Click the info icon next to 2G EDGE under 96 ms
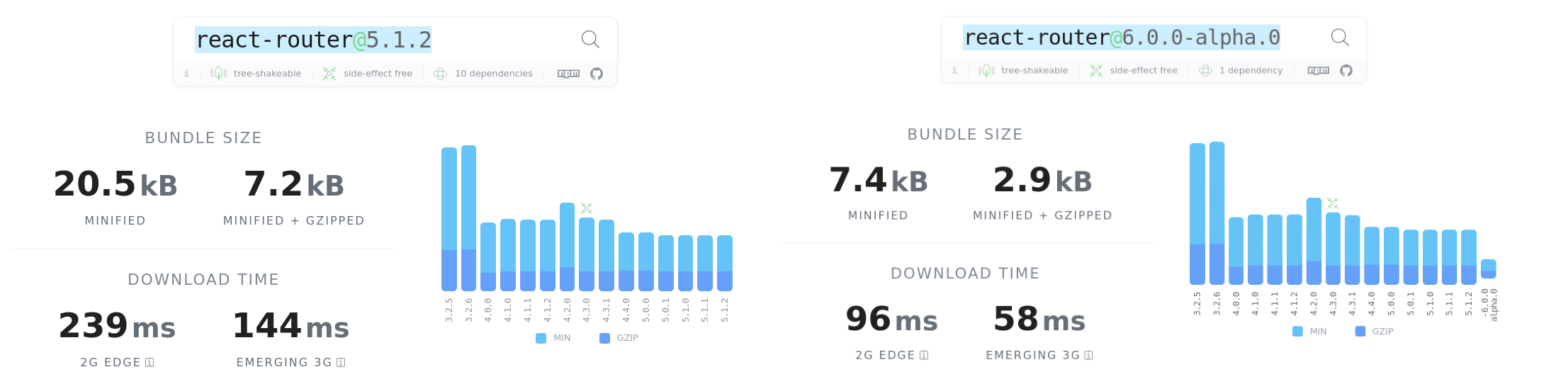The image size is (1568, 389). click(x=924, y=355)
